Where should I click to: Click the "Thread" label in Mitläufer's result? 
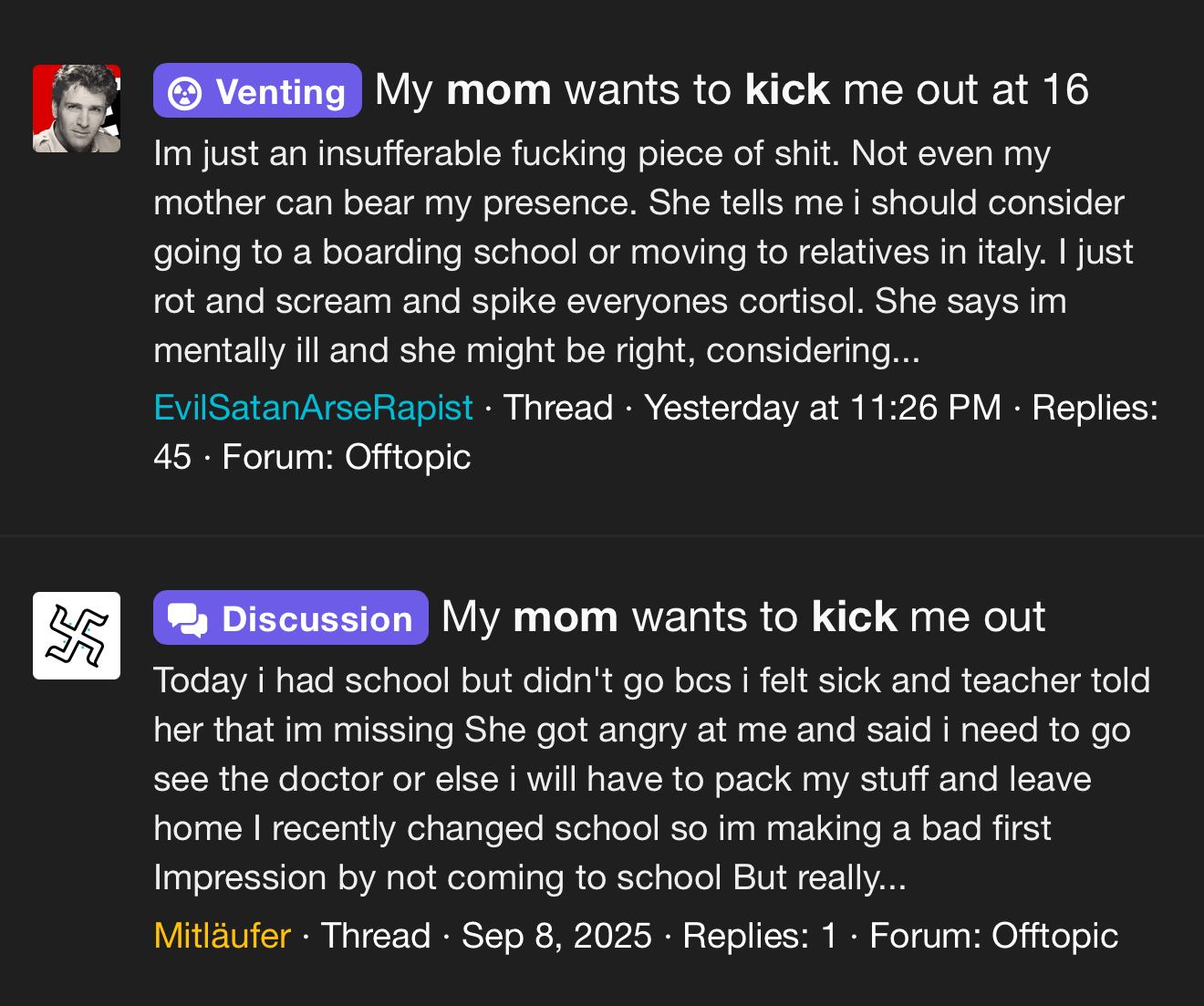pyautogui.click(x=376, y=935)
